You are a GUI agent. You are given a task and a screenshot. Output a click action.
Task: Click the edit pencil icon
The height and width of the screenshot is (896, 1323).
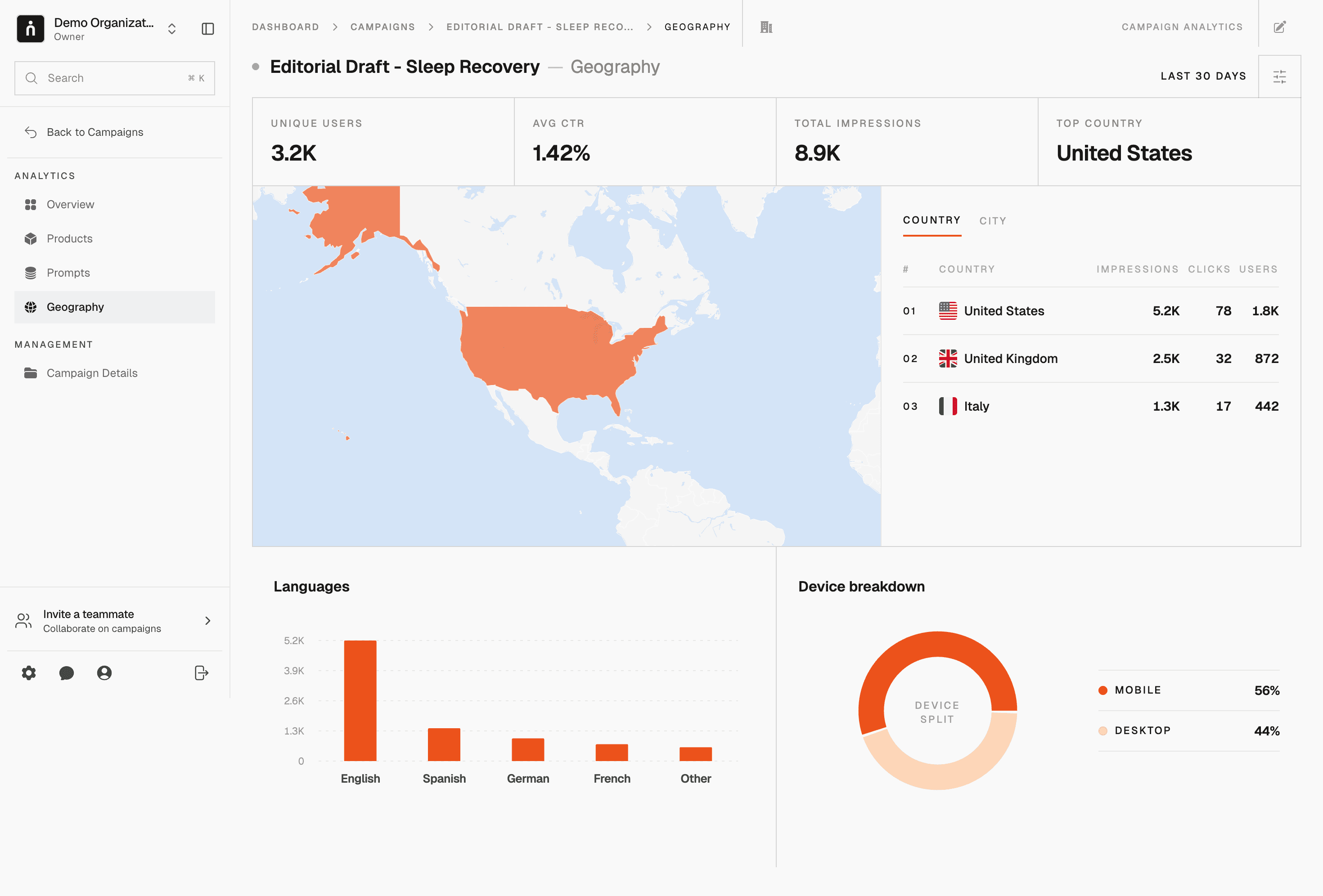click(x=1279, y=27)
